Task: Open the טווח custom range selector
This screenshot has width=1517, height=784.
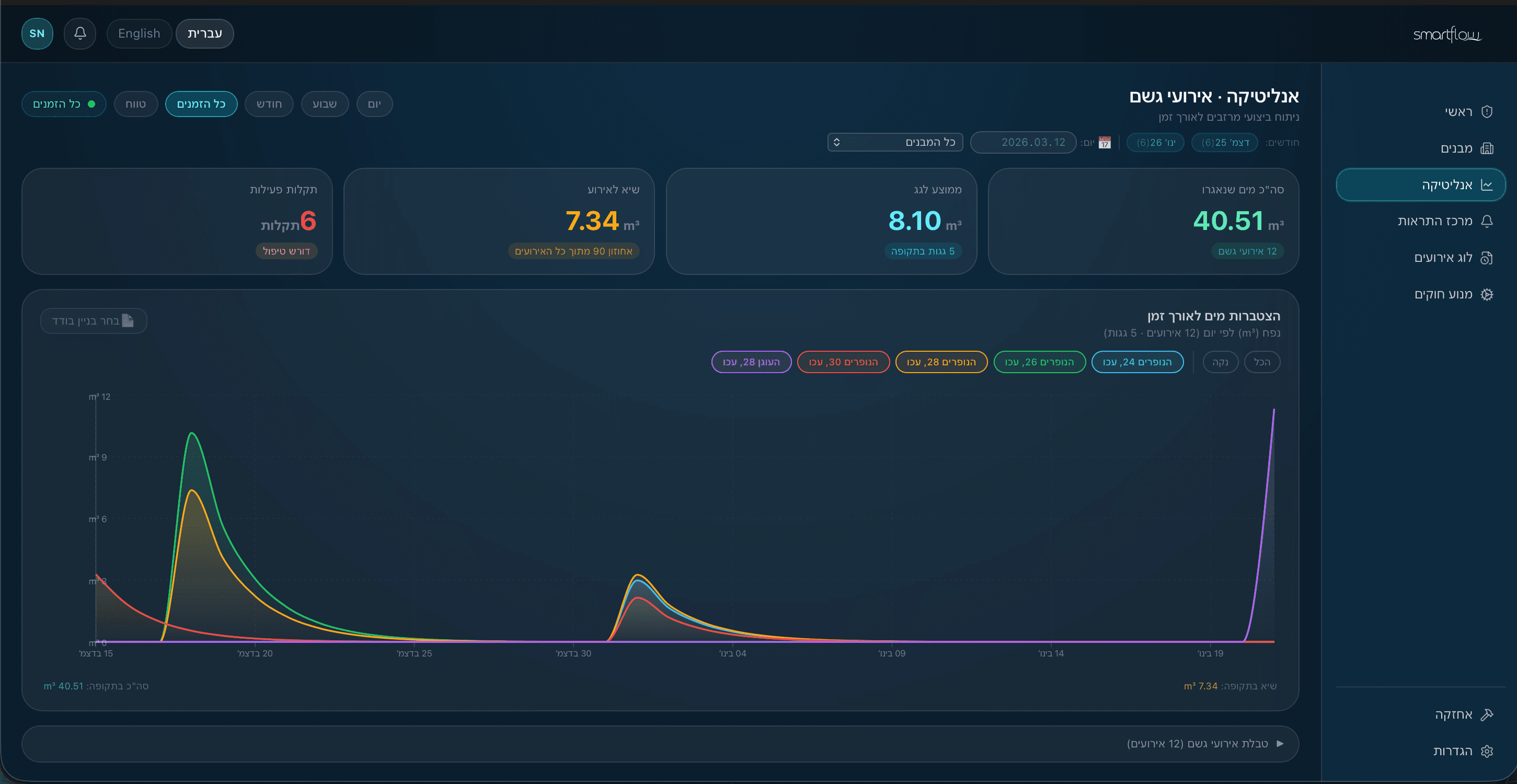Action: coord(135,103)
